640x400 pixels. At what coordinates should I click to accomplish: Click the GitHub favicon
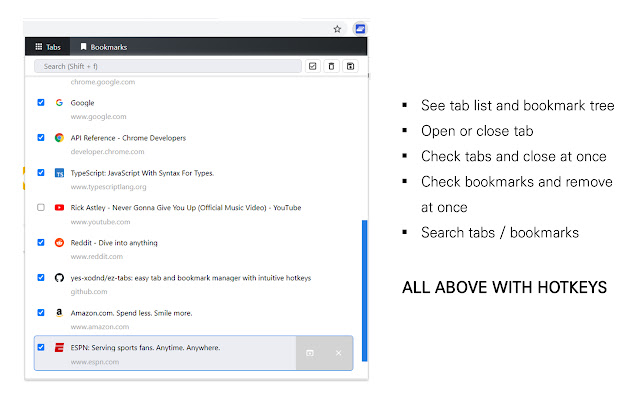59,278
